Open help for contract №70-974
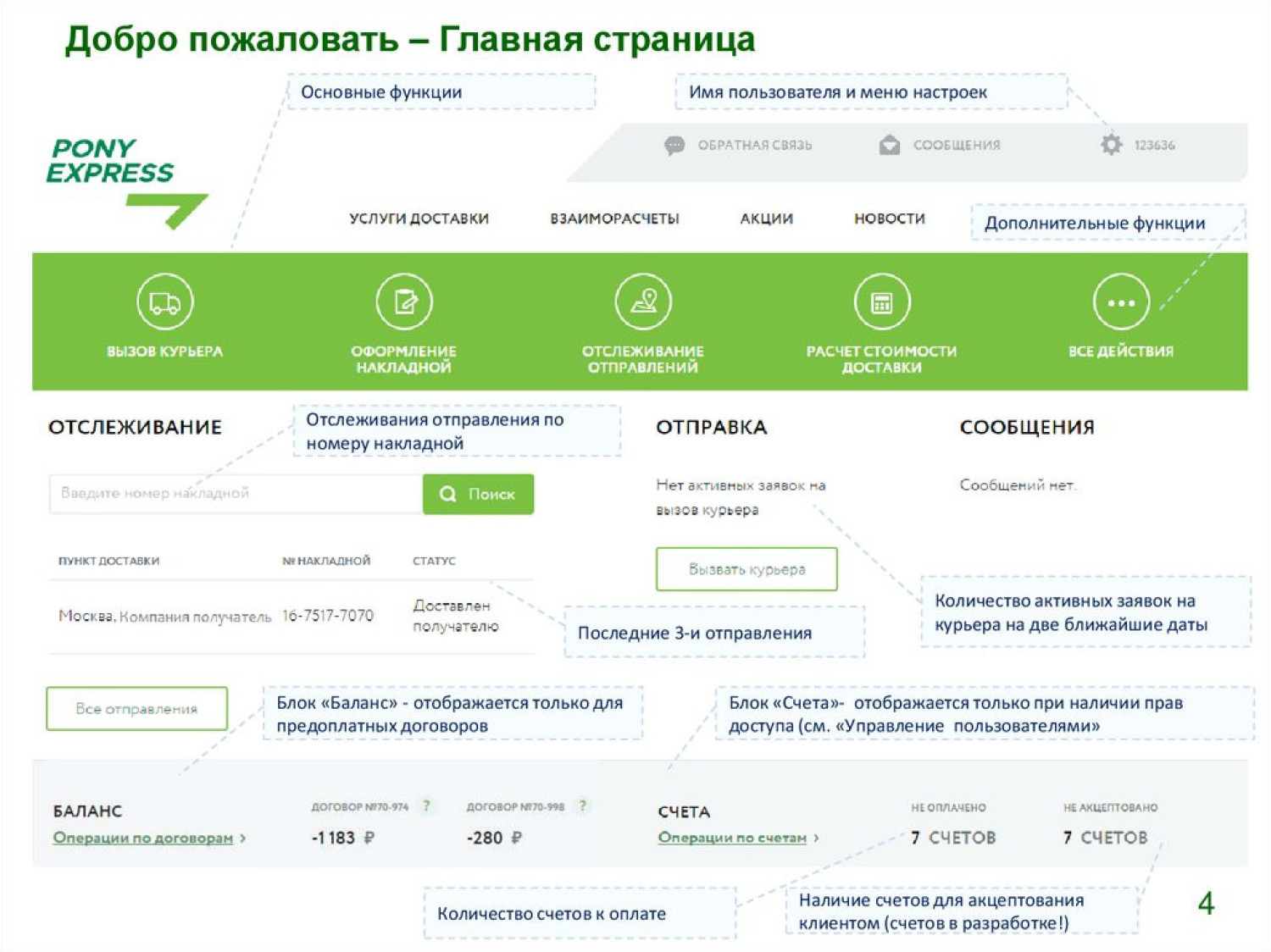This screenshot has height=952, width=1271. [427, 806]
